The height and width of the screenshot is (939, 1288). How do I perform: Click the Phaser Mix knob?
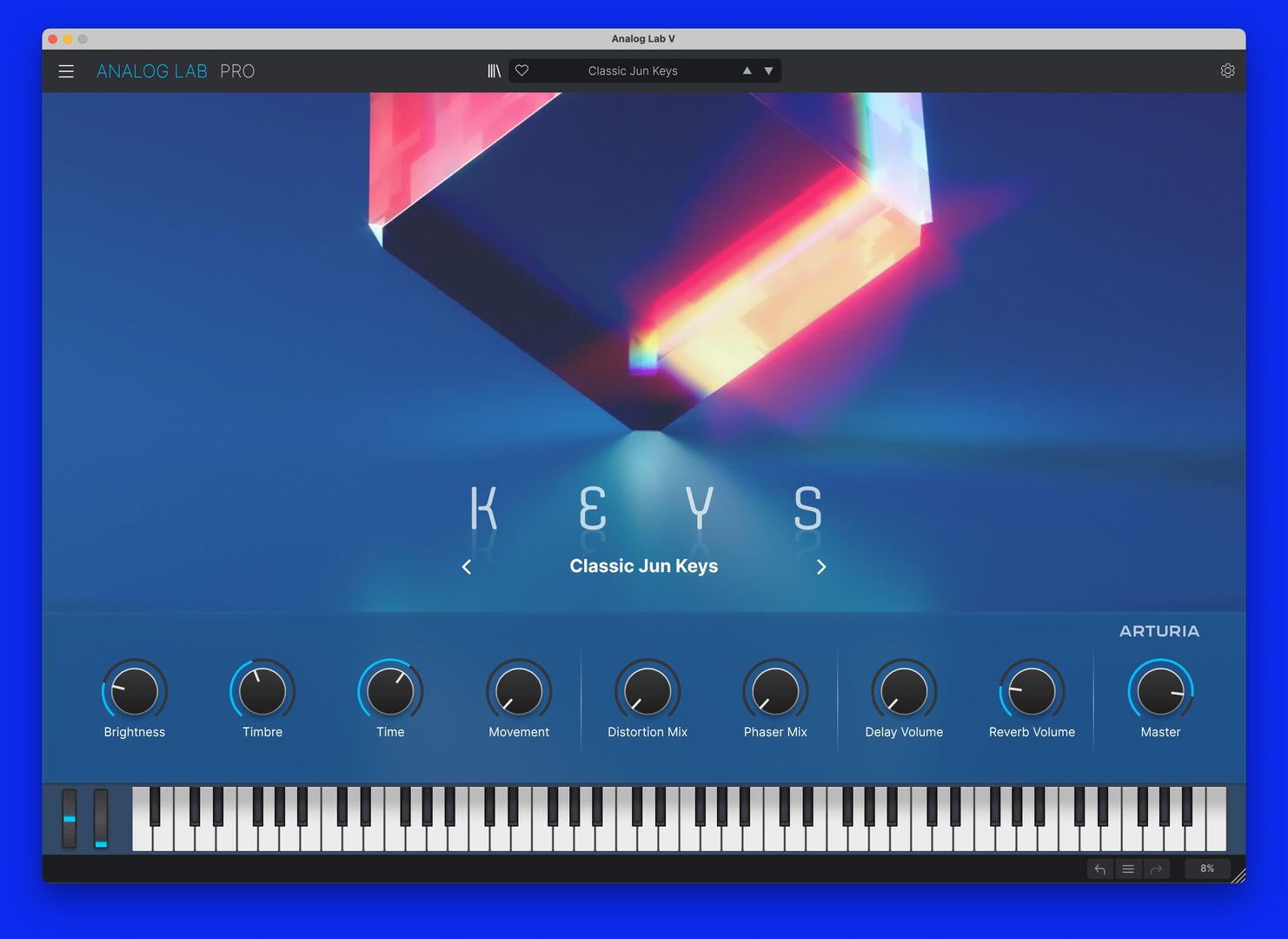pyautogui.click(x=774, y=689)
